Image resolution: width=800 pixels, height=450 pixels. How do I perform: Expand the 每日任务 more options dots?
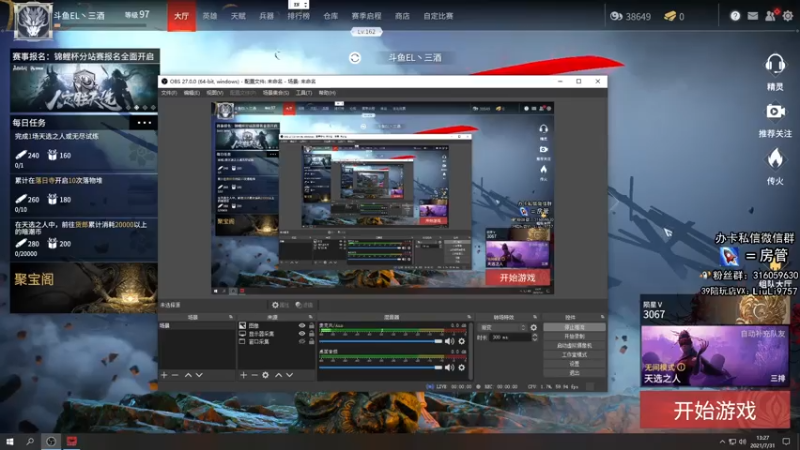pyautogui.click(x=144, y=122)
